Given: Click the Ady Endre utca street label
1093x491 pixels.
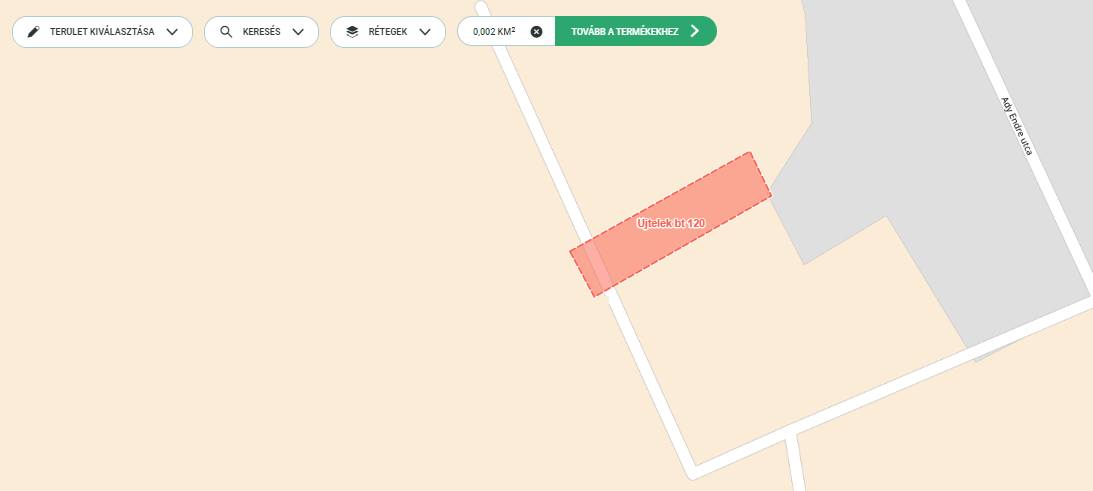Looking at the screenshot, I should pos(1016,126).
